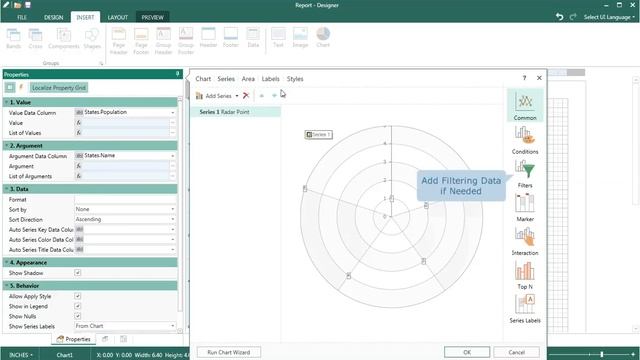Delete the selected series with red X
The width and height of the screenshot is (640, 360).
[246, 96]
